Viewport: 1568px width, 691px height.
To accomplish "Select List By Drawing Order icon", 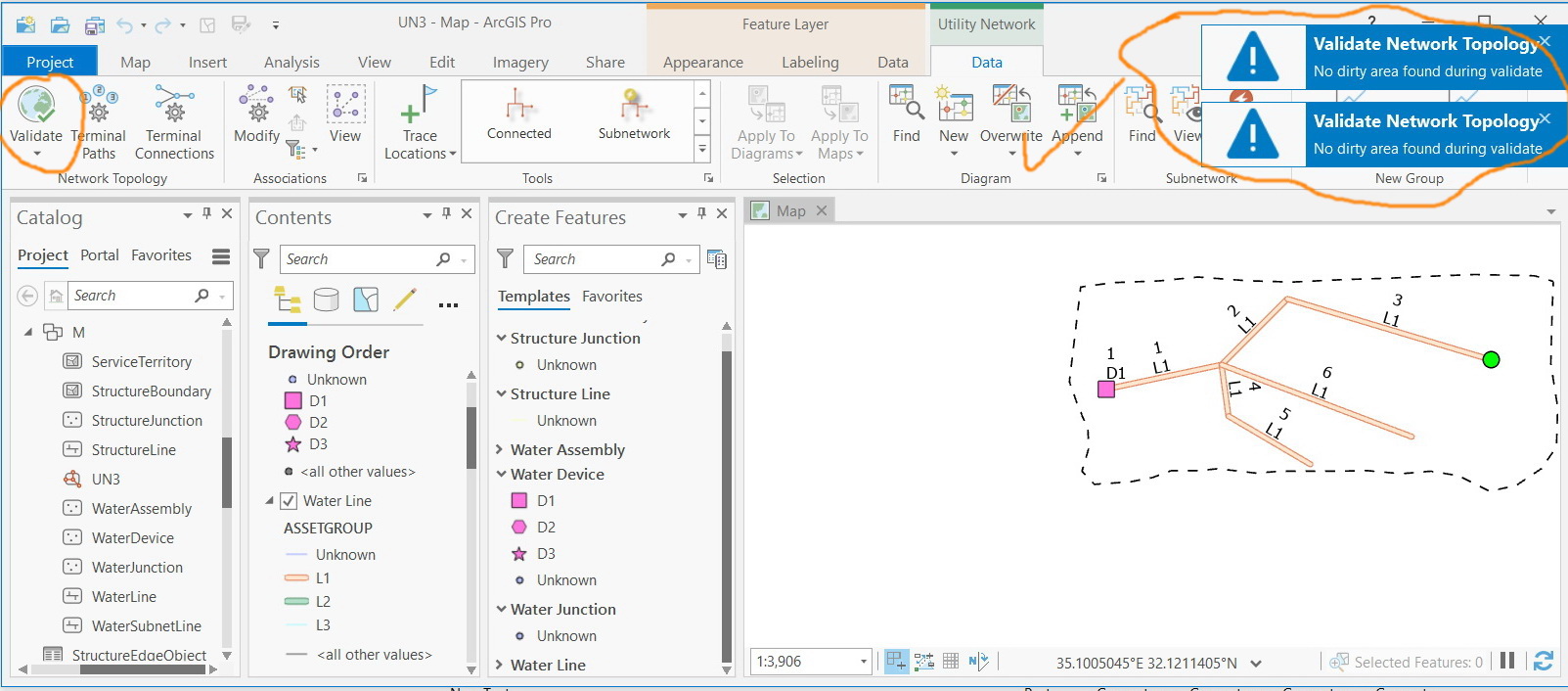I will pos(288,299).
